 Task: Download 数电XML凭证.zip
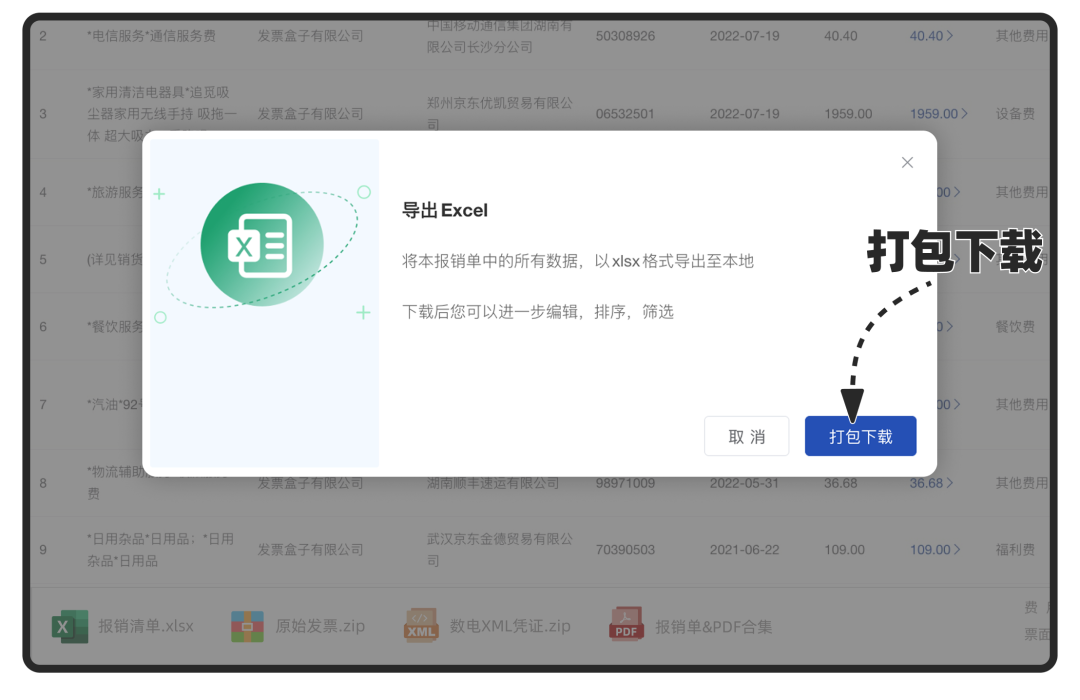tap(510, 626)
